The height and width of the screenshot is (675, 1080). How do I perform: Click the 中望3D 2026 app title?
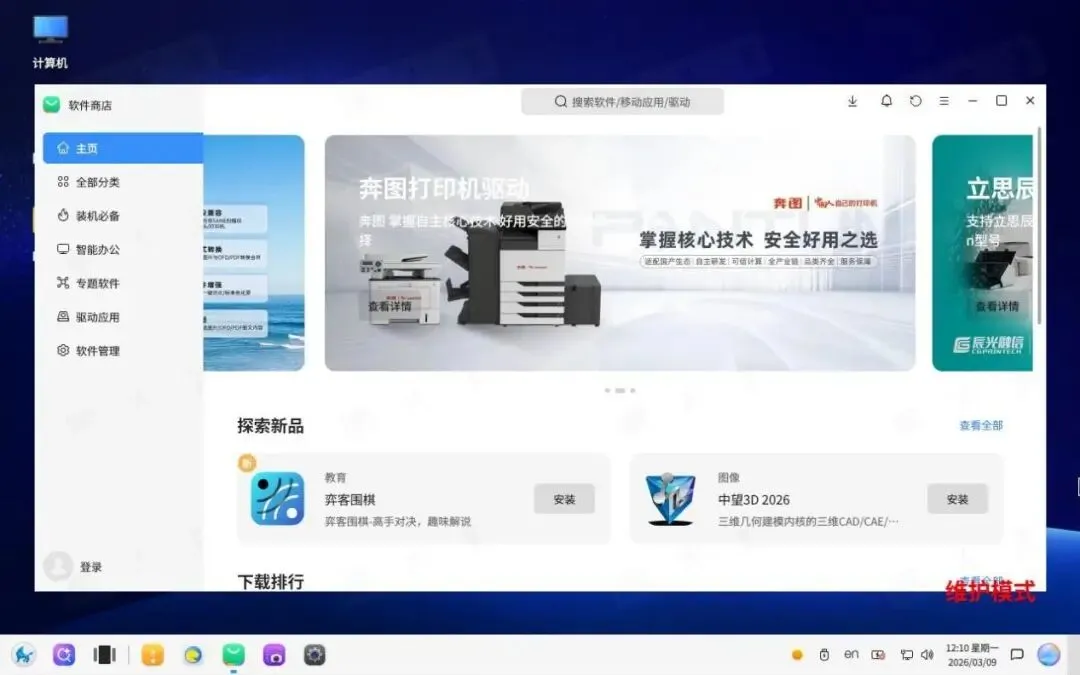pyautogui.click(x=754, y=500)
